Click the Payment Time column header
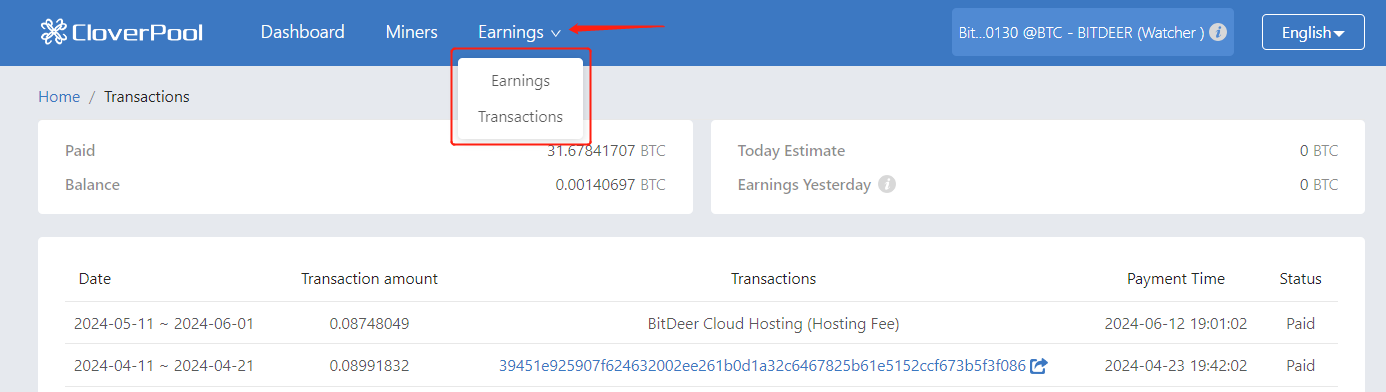The height and width of the screenshot is (392, 1386). 1175,279
